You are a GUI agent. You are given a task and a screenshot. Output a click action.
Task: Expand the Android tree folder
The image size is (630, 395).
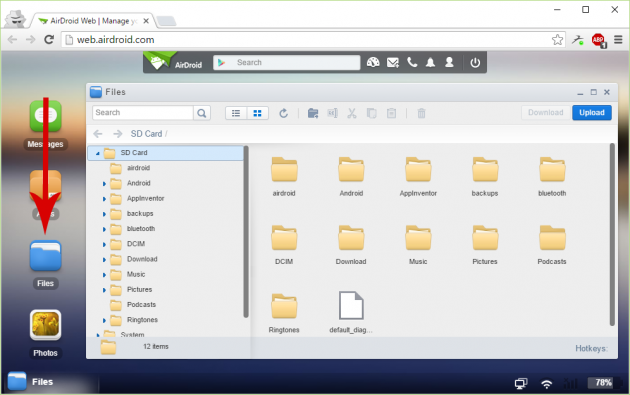click(104, 184)
